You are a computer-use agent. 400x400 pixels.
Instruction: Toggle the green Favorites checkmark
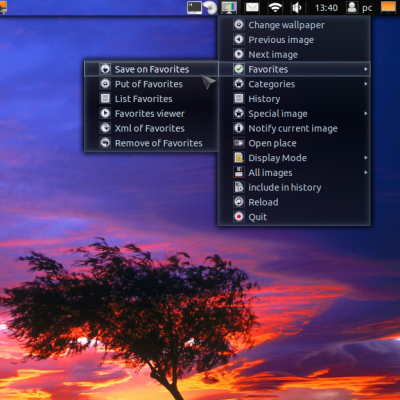tap(239, 69)
